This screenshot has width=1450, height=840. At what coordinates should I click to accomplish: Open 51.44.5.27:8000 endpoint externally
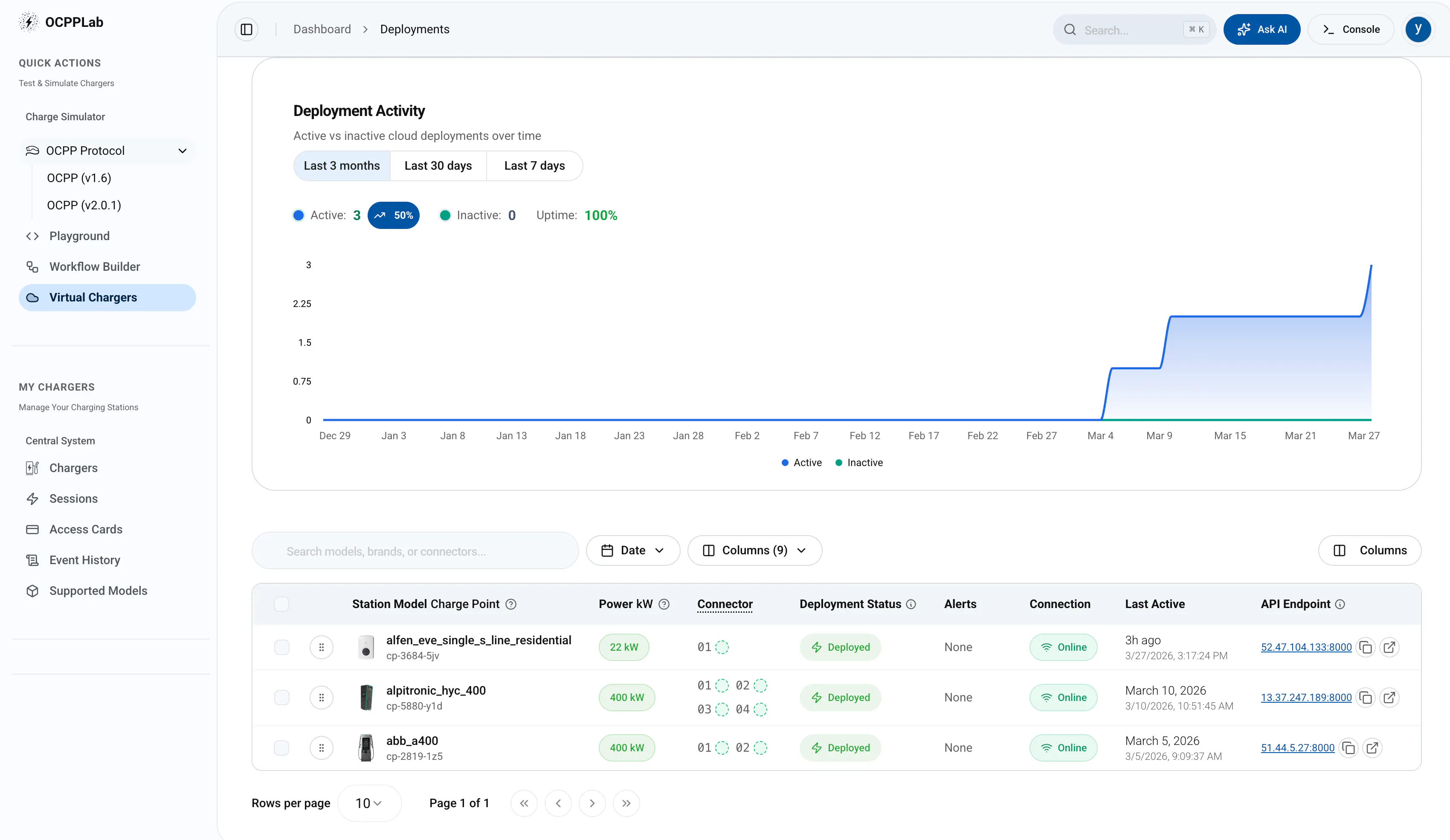point(1372,748)
